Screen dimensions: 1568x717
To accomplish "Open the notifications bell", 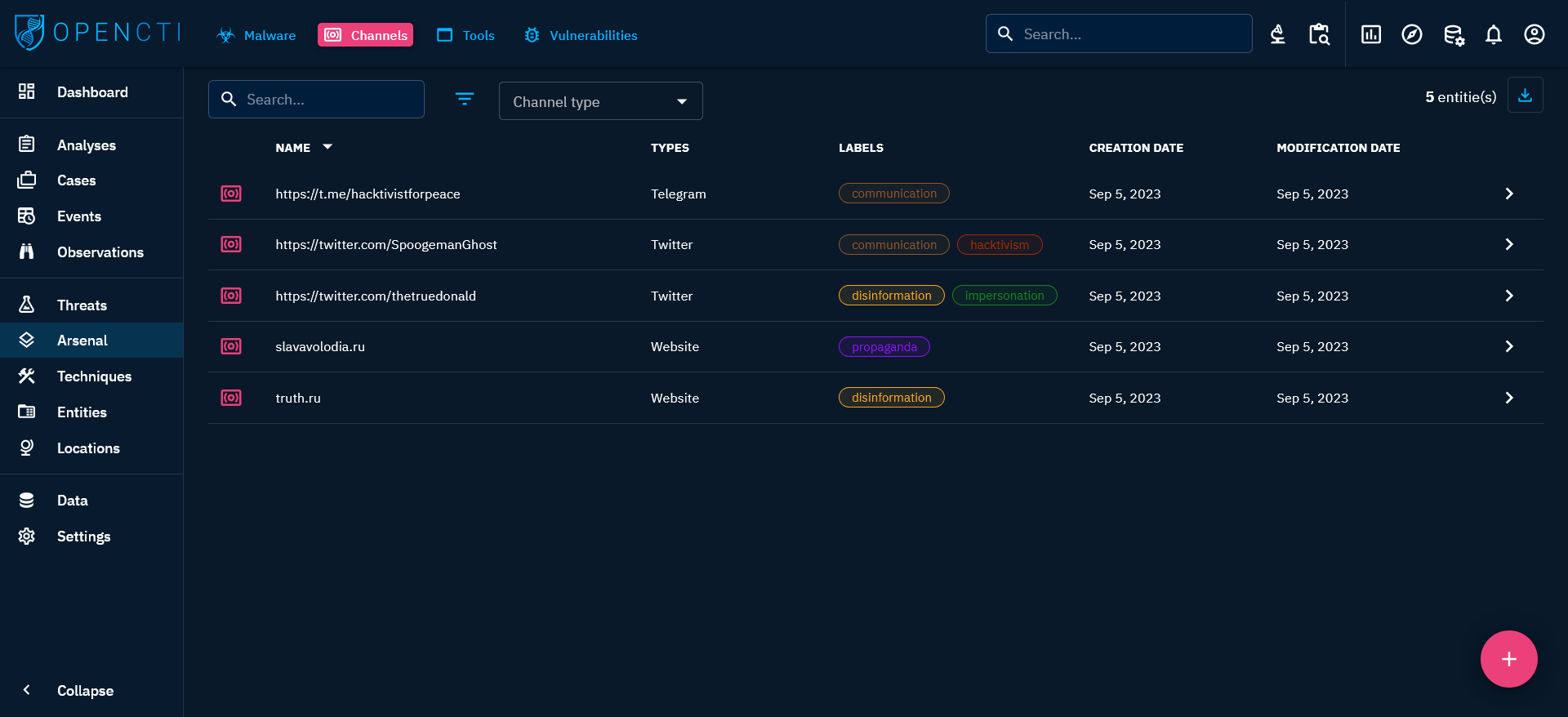I will [1493, 34].
